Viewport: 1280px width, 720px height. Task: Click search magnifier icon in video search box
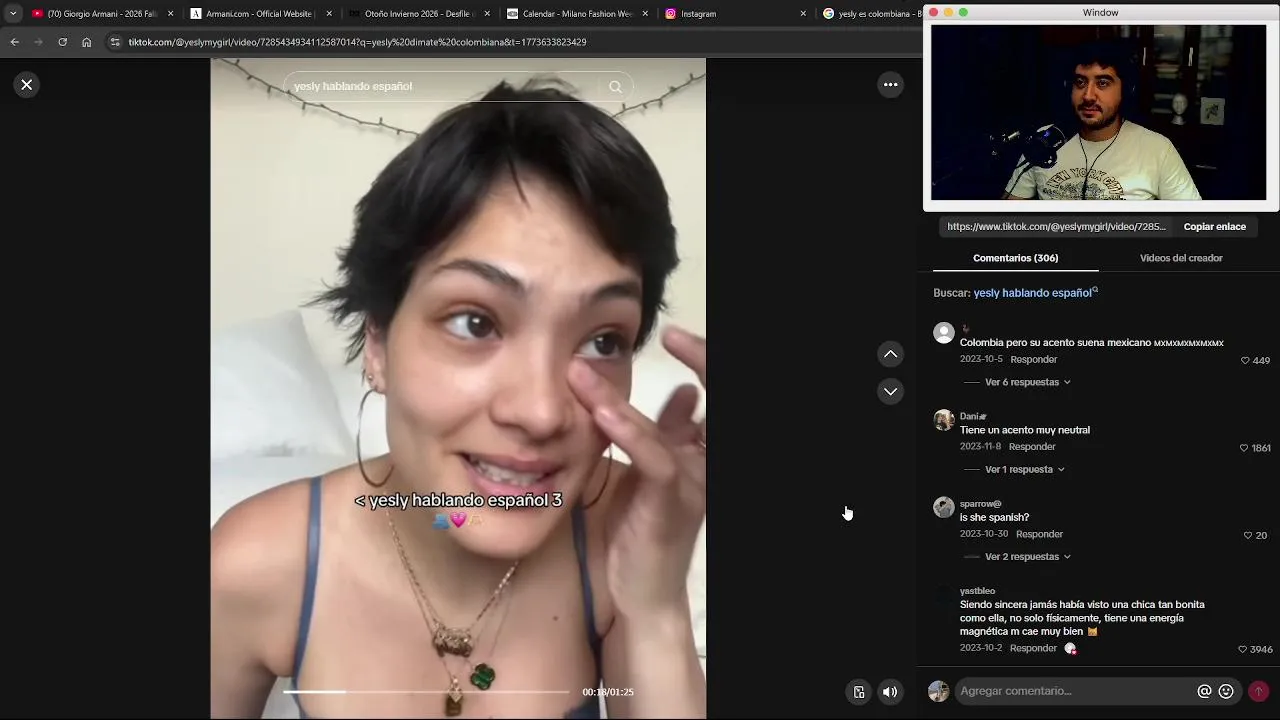[x=615, y=86]
